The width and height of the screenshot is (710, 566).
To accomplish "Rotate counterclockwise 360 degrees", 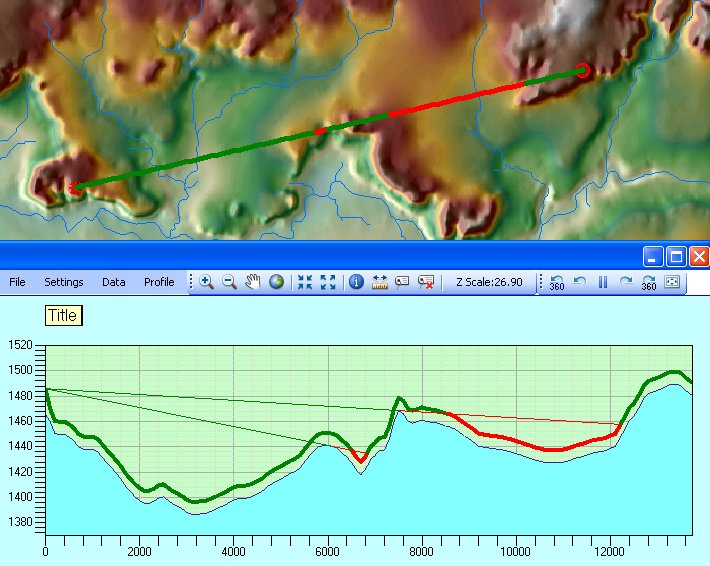I will 557,283.
